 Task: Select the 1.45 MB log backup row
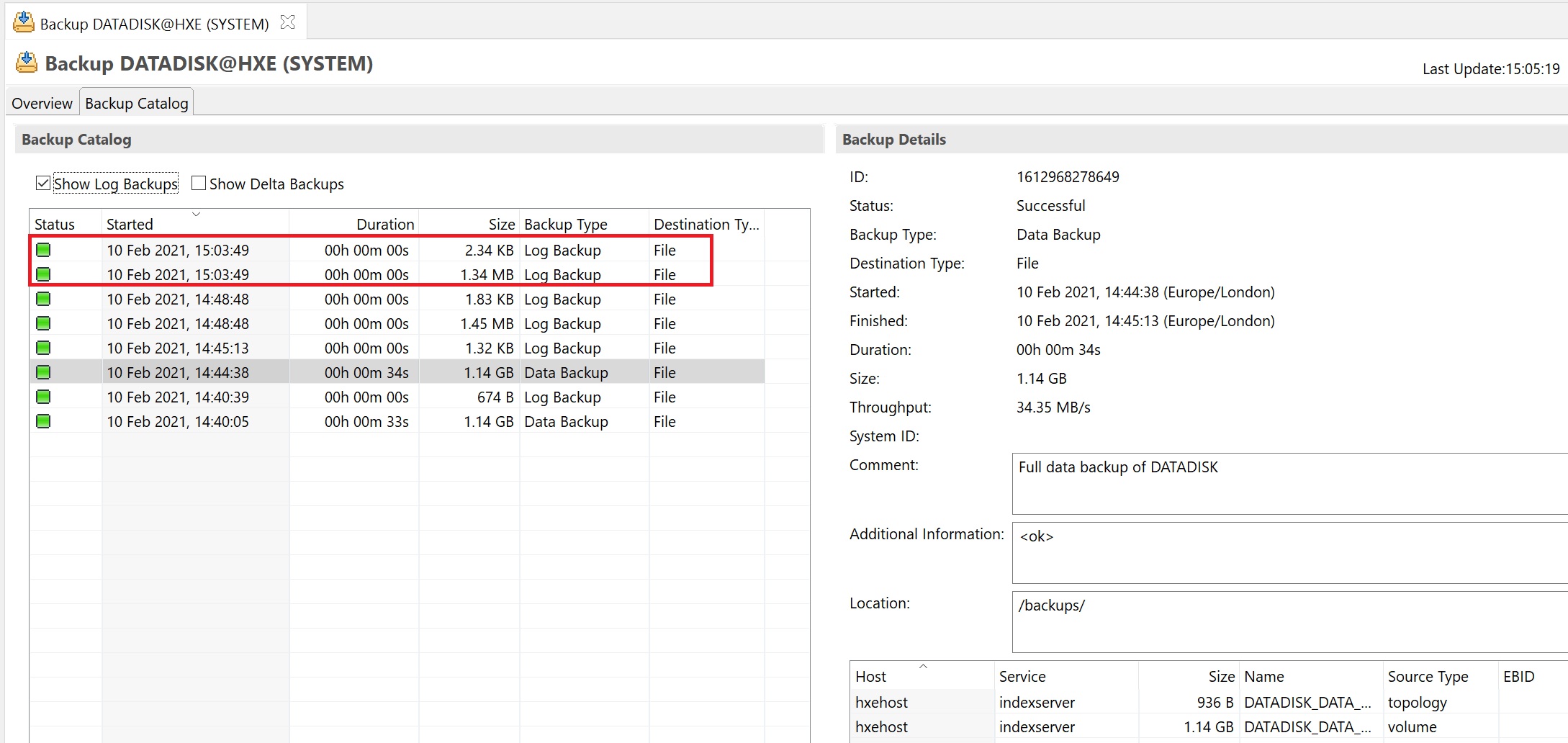397,323
